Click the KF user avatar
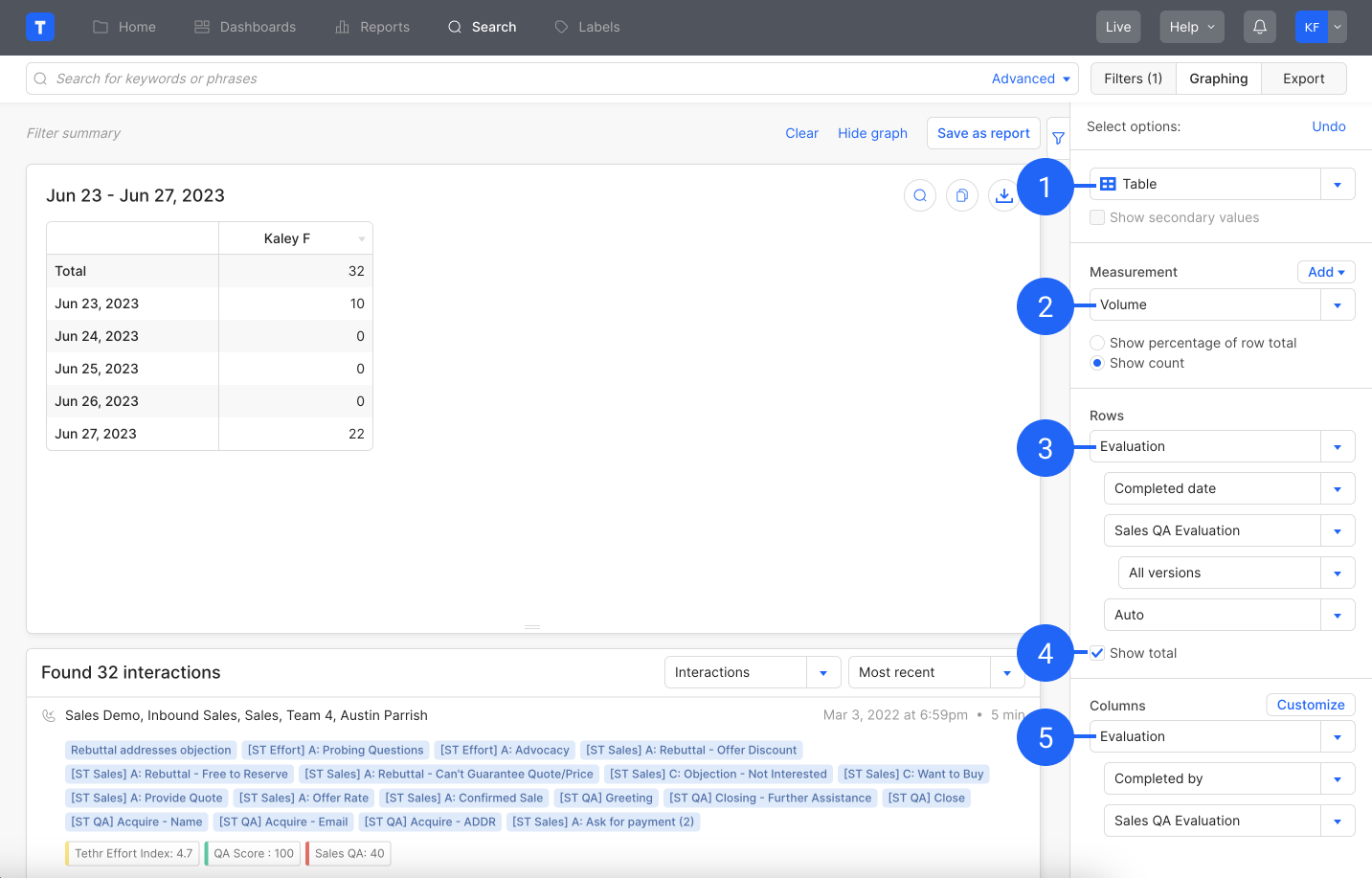Viewport: 1372px width, 878px height. coord(1312,27)
